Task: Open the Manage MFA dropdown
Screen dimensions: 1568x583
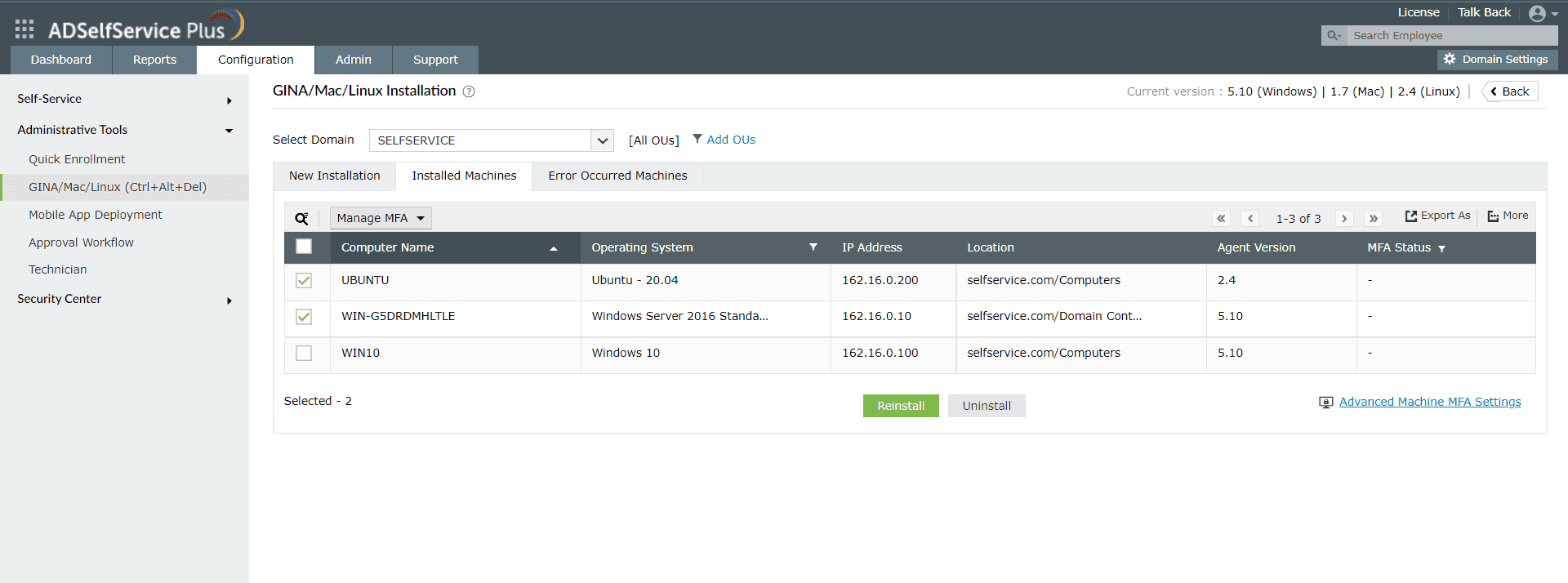Action: pos(381,218)
